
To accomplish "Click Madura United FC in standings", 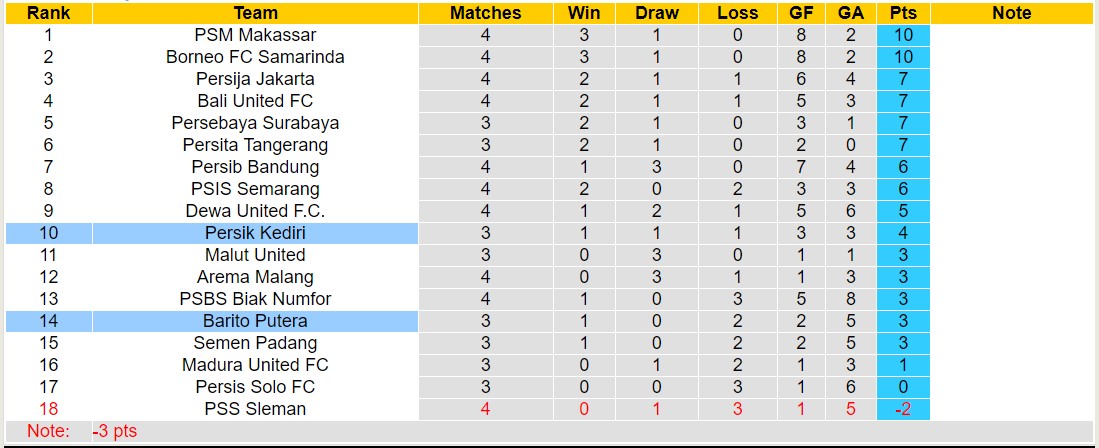I will pos(255,365).
